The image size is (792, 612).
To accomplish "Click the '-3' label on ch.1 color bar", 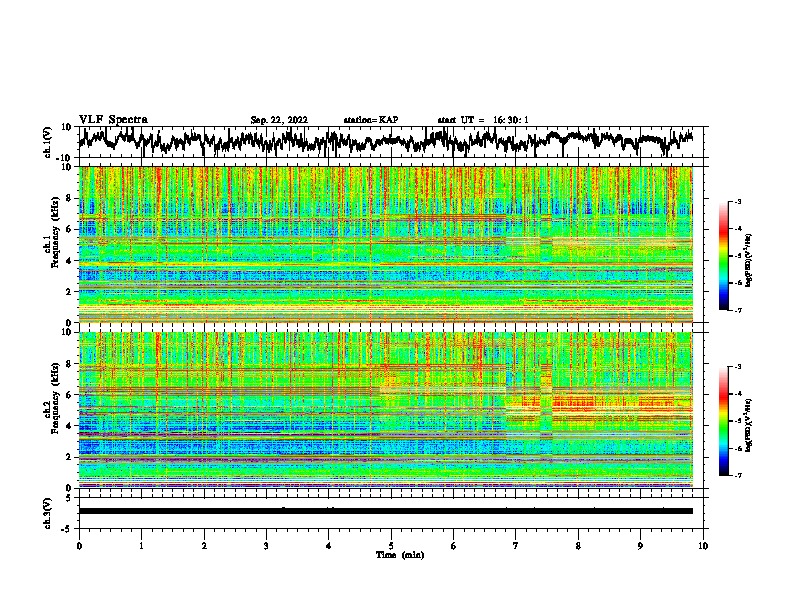I will (x=737, y=202).
